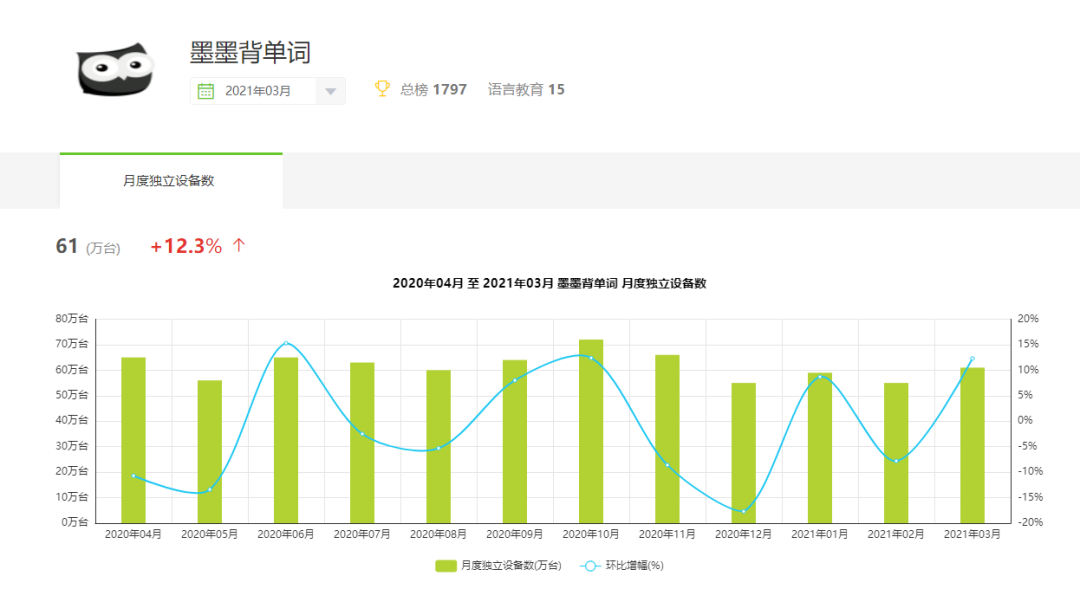Click the 61 万台 device count value
Screen dimensions: 1080x589
click(87, 246)
